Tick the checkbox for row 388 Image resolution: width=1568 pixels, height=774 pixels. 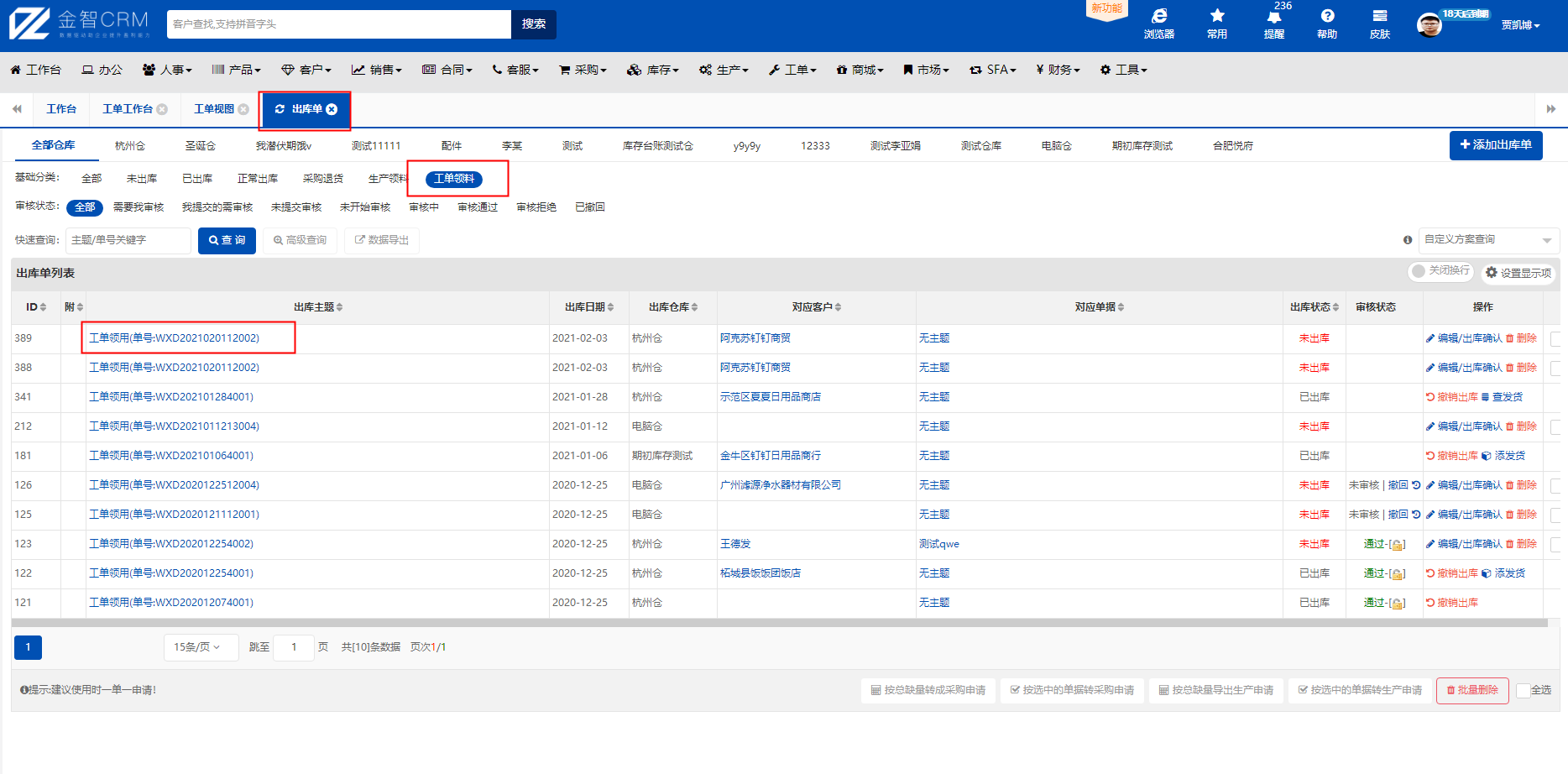1555,368
